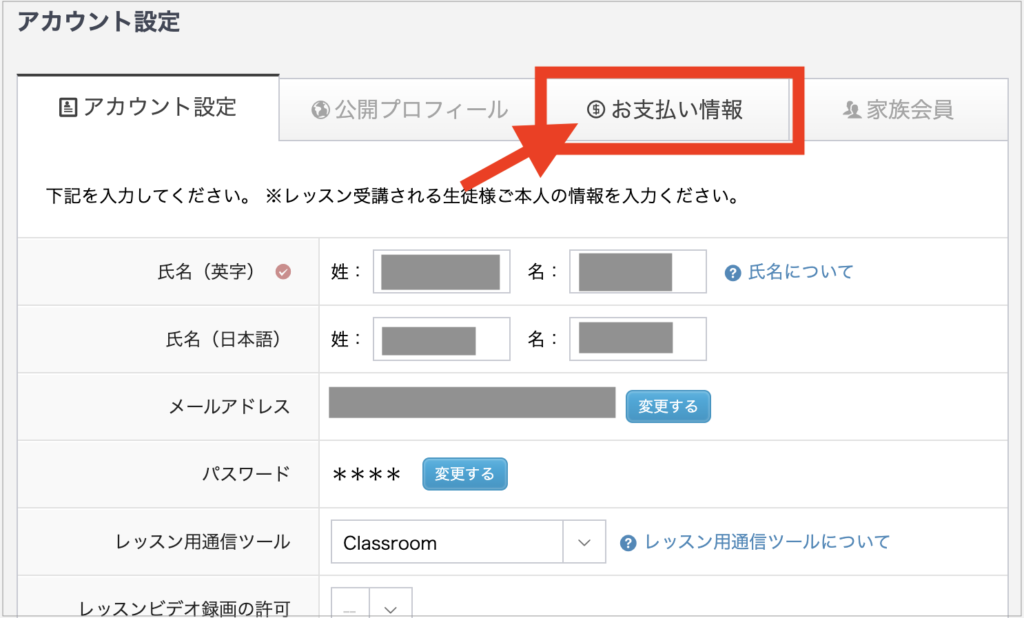Click the globe icon on public profile tab

point(321,110)
